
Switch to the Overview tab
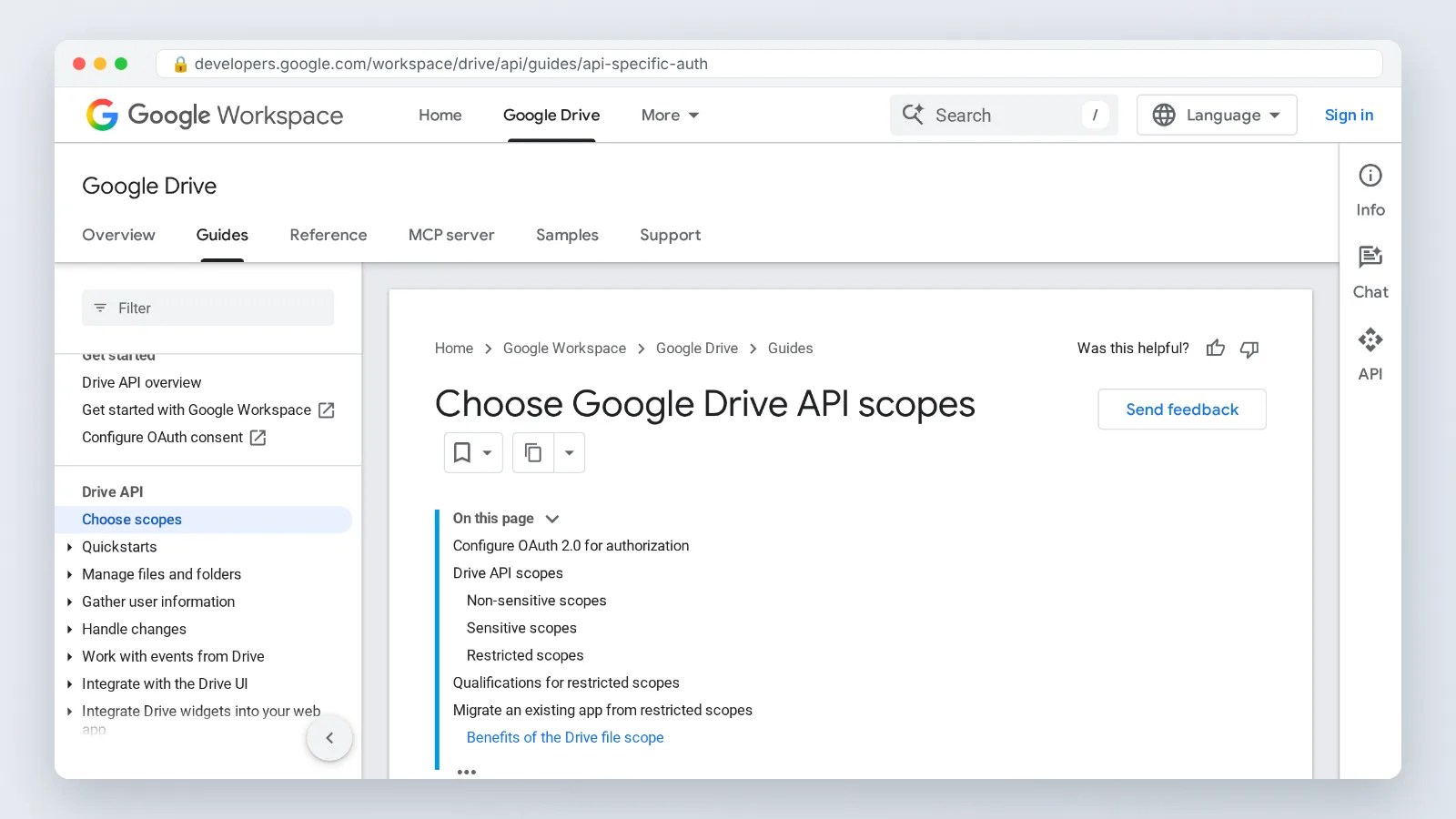[x=118, y=235]
